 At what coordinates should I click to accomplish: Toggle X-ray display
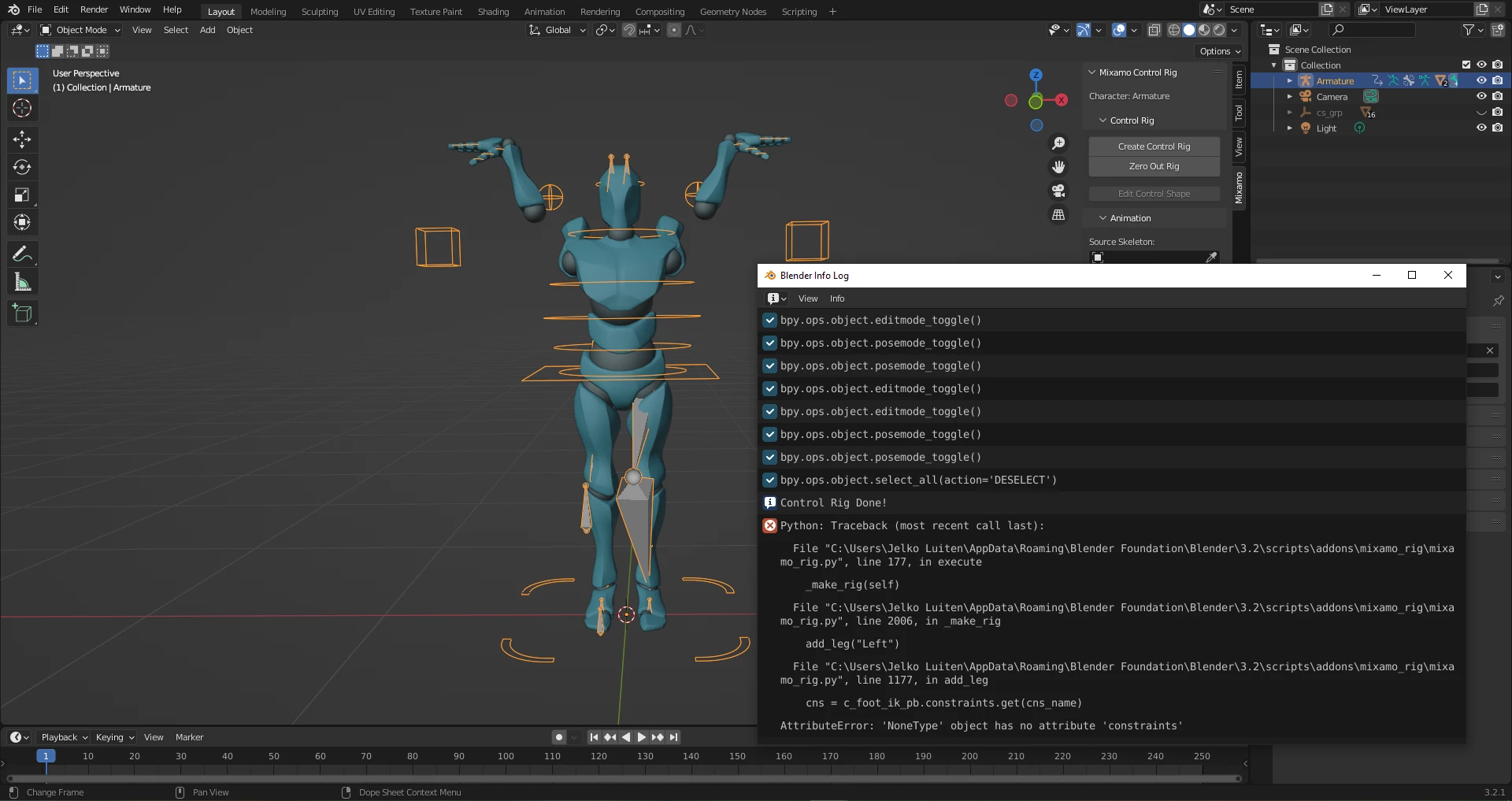[1154, 30]
